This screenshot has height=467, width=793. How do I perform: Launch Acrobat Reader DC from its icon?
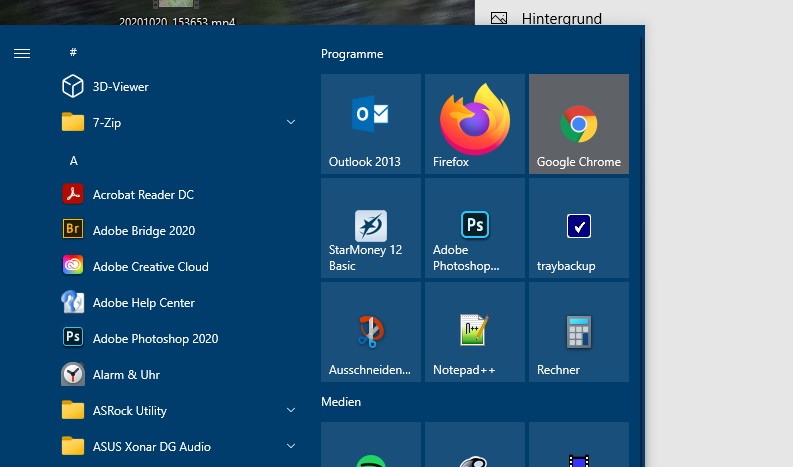(x=73, y=194)
